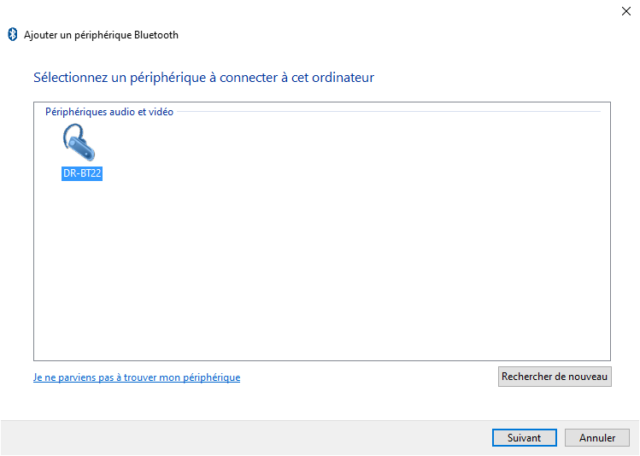The image size is (640, 456).
Task: Select the highlighted DR-BT22 device label
Action: point(82,174)
